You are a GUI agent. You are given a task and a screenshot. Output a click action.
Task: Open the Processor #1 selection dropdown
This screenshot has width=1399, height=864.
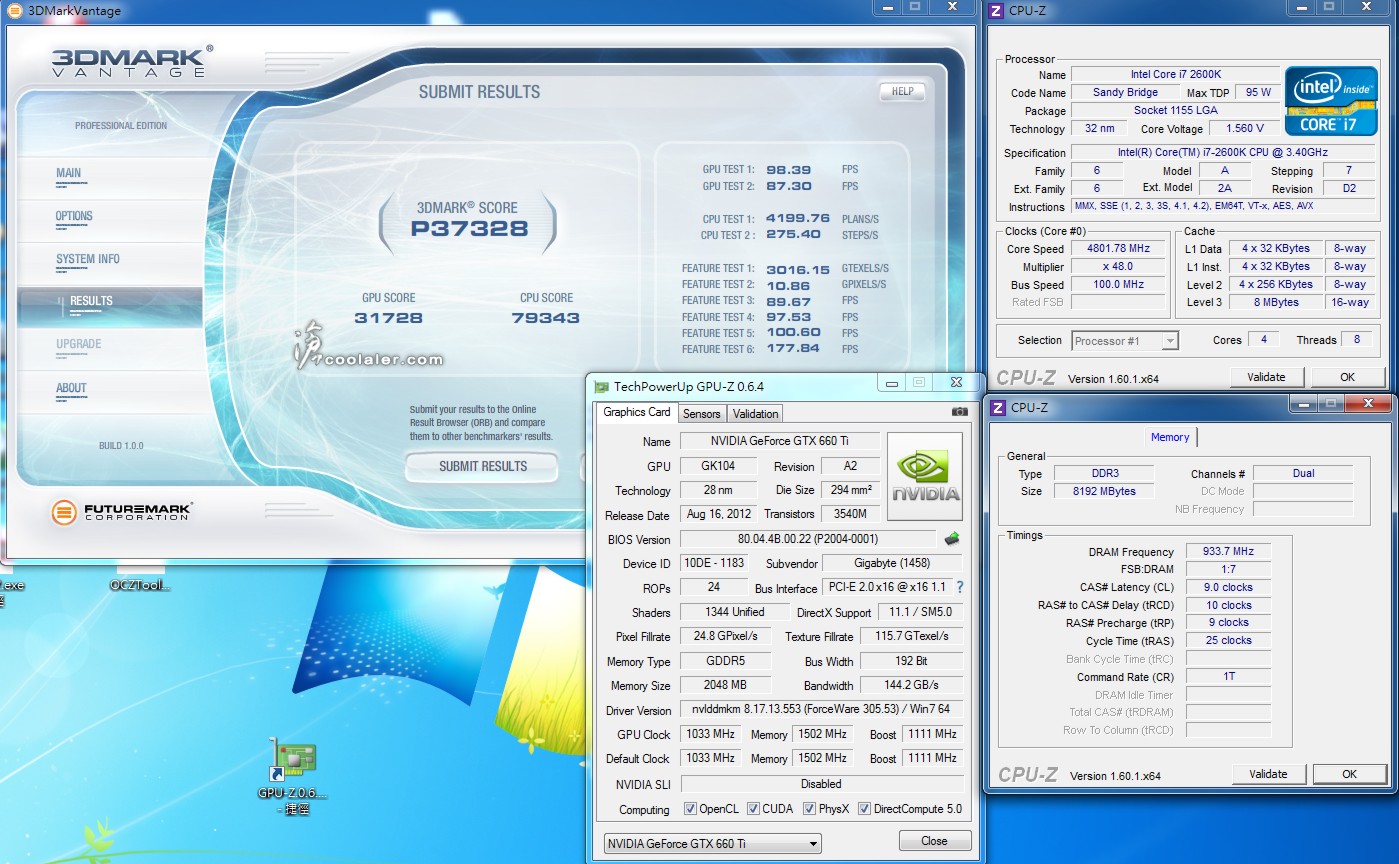(1125, 341)
